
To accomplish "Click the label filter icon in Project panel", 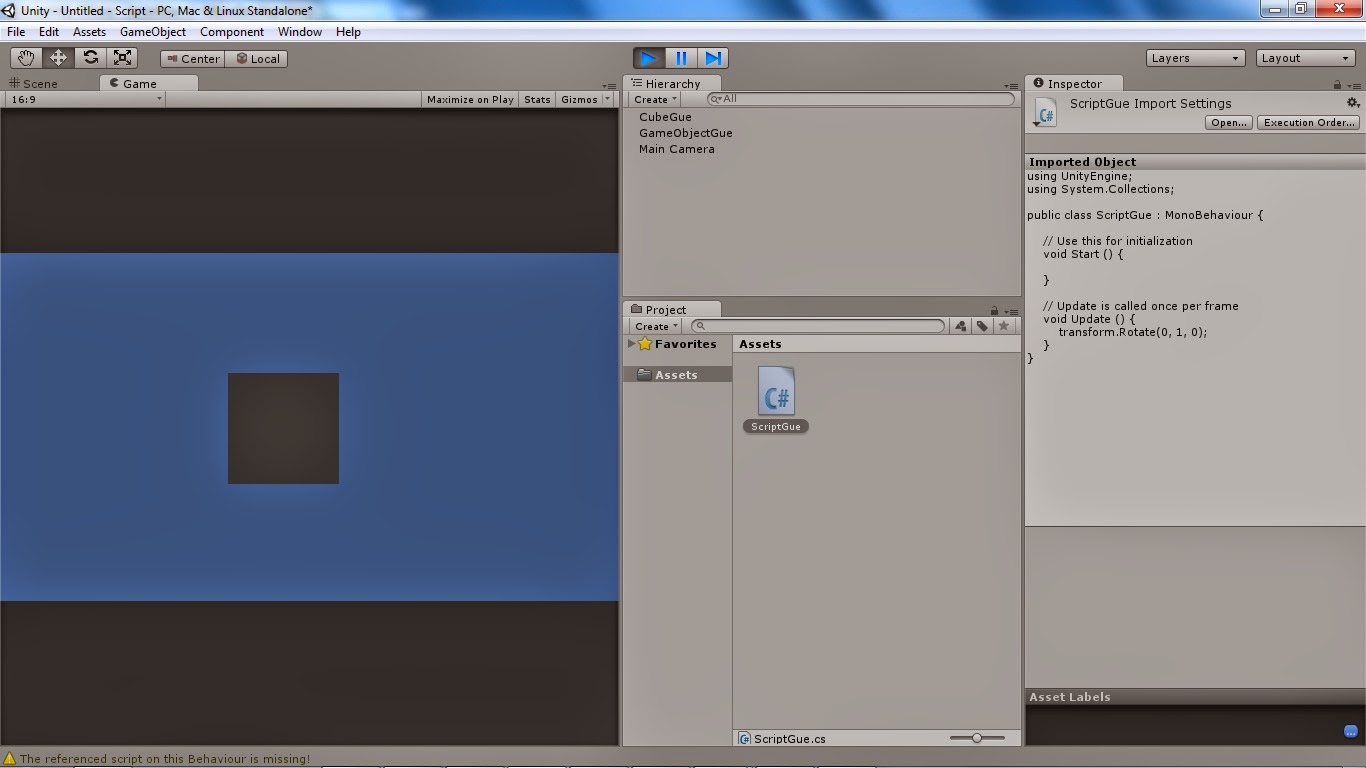I will (x=981, y=326).
